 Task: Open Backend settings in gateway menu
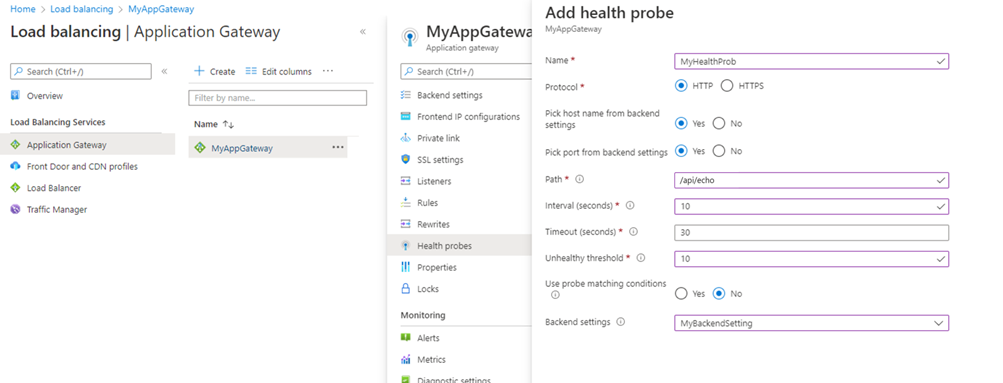[450, 95]
